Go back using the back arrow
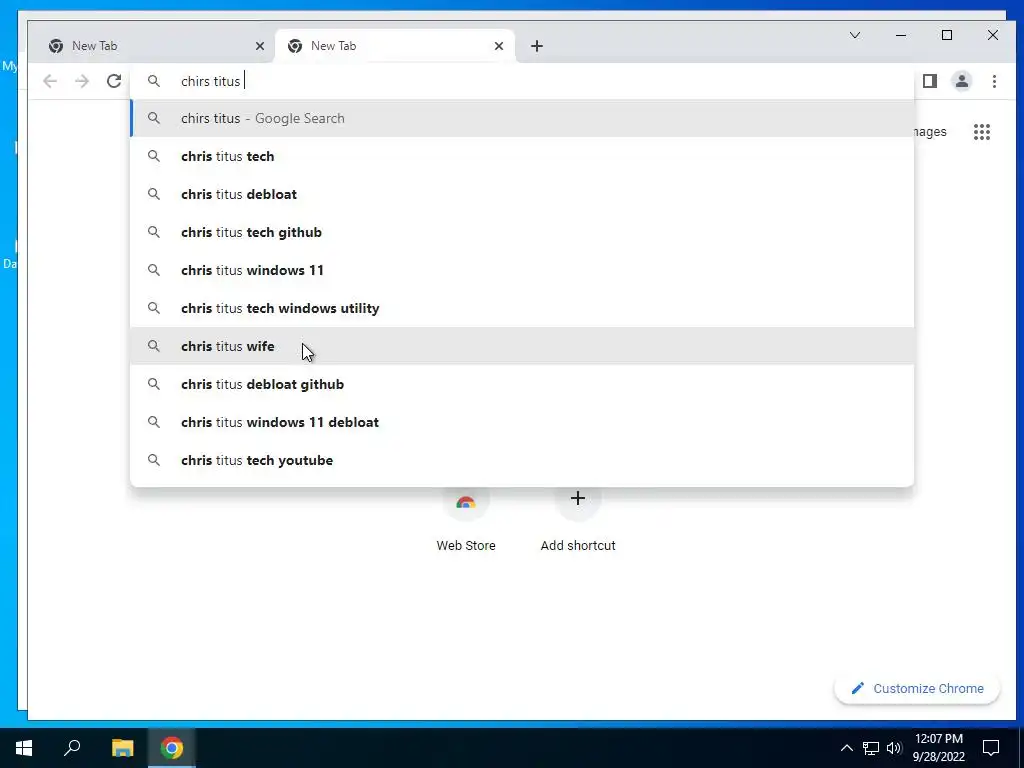The width and height of the screenshot is (1024, 768). [x=50, y=81]
